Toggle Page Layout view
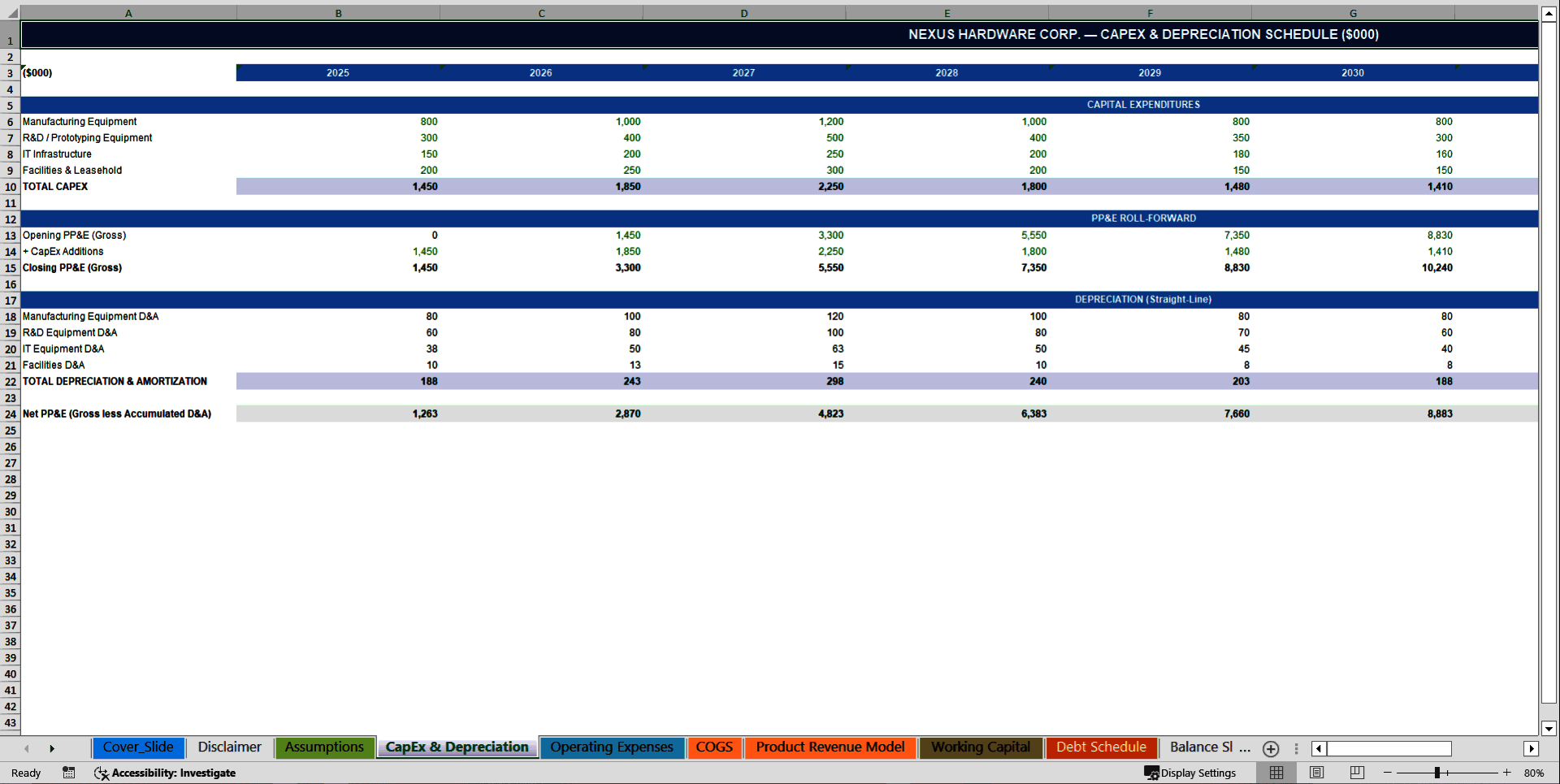The height and width of the screenshot is (784, 1560). pos(1315,773)
